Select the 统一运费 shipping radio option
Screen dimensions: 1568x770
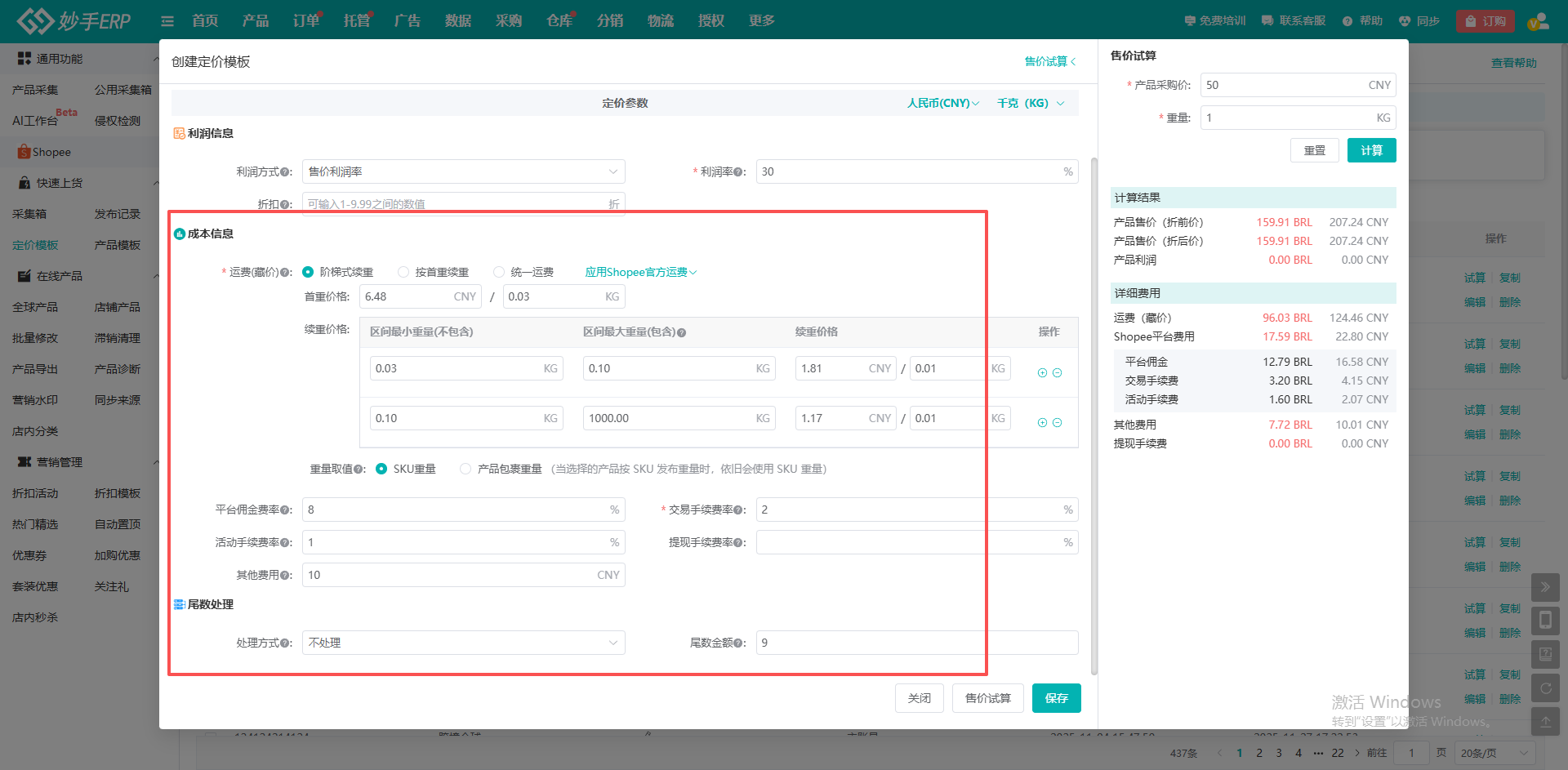click(x=499, y=272)
